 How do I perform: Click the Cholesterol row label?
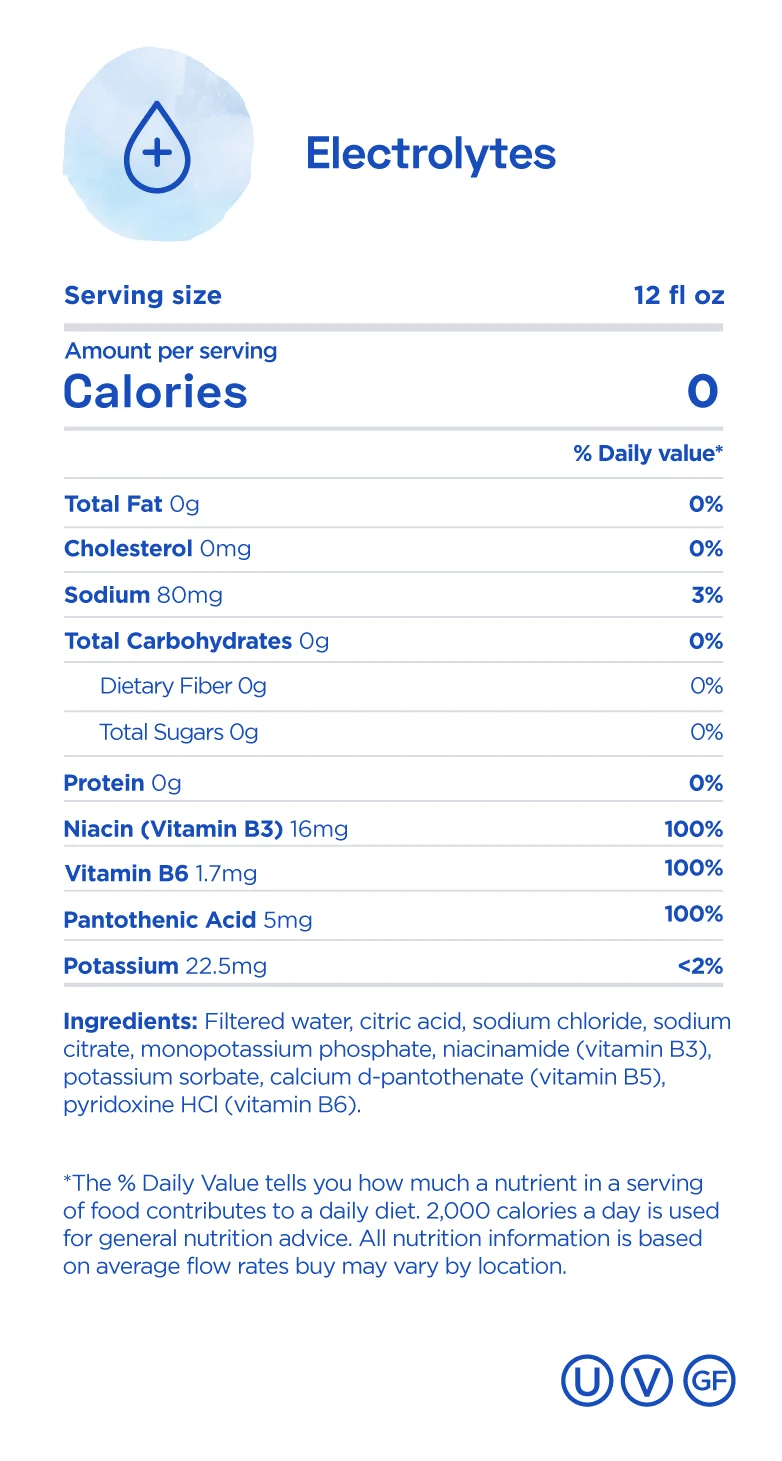tap(157, 549)
